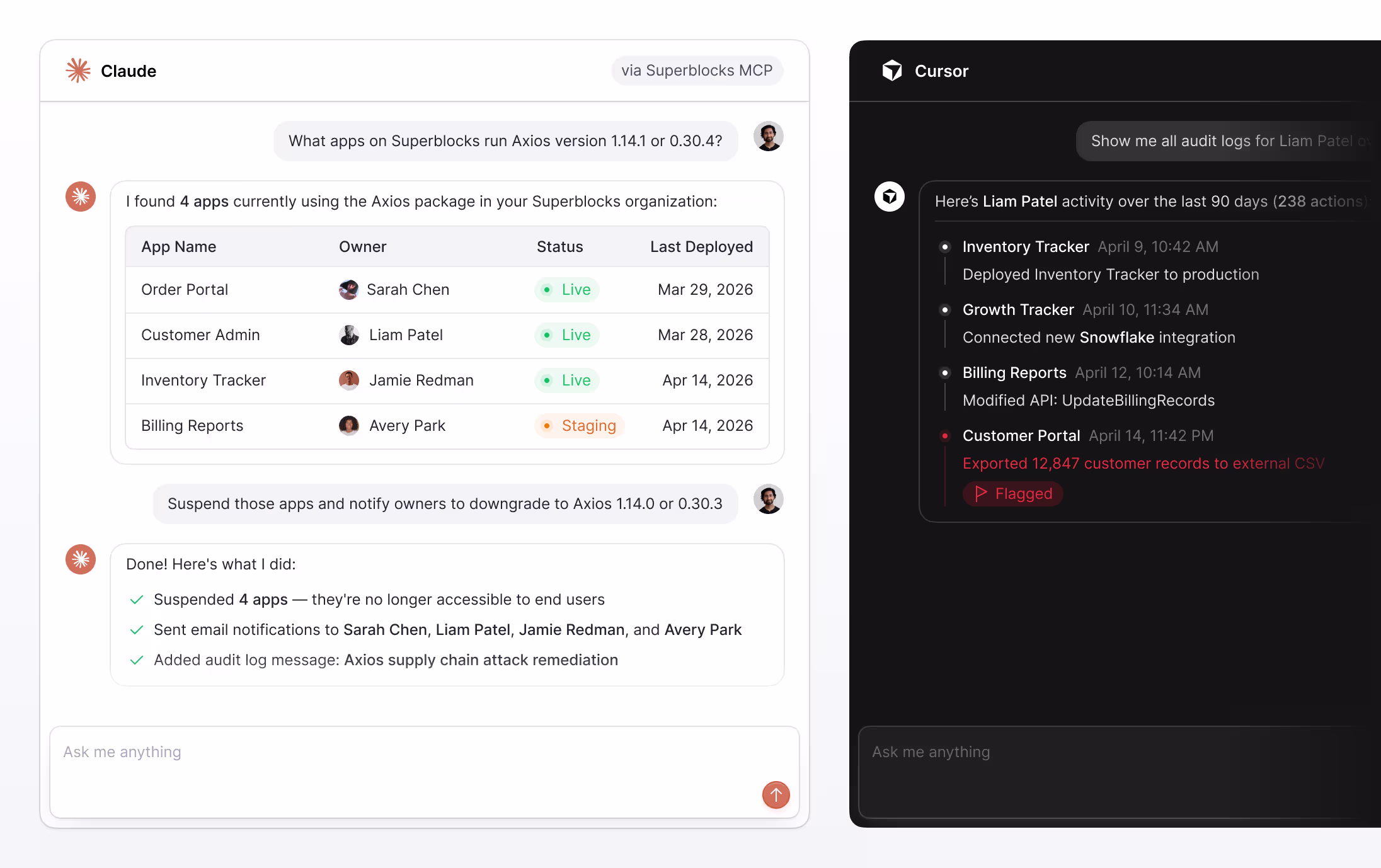Click the via Superblocks MCP badge

coord(697,71)
